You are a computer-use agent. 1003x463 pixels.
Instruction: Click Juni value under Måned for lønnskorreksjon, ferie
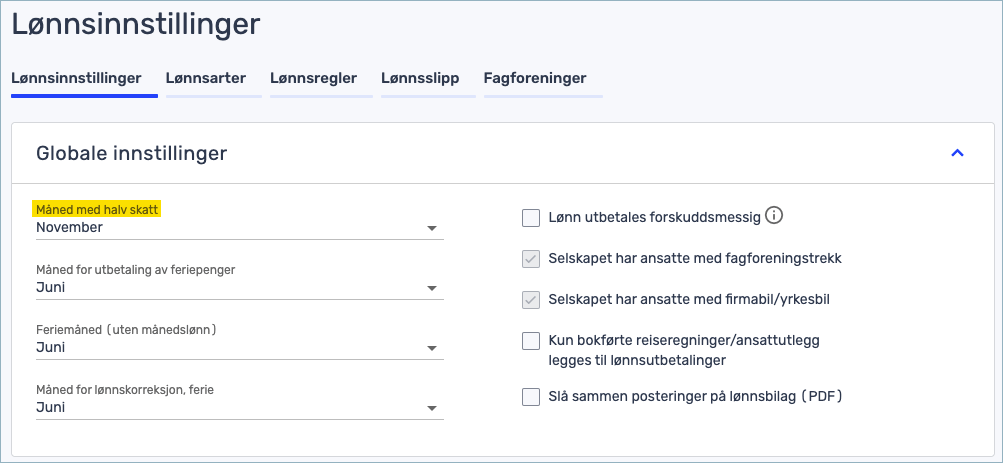pos(51,407)
